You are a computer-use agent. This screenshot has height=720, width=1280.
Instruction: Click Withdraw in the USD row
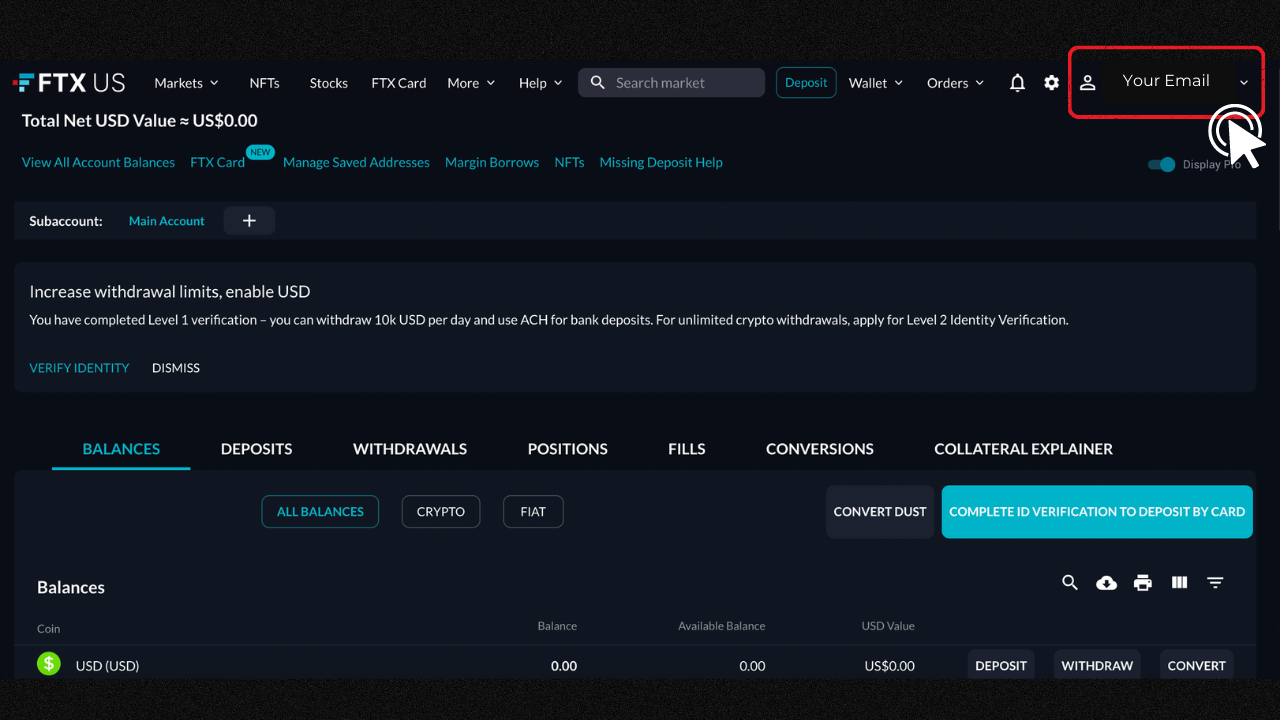pyautogui.click(x=1097, y=665)
